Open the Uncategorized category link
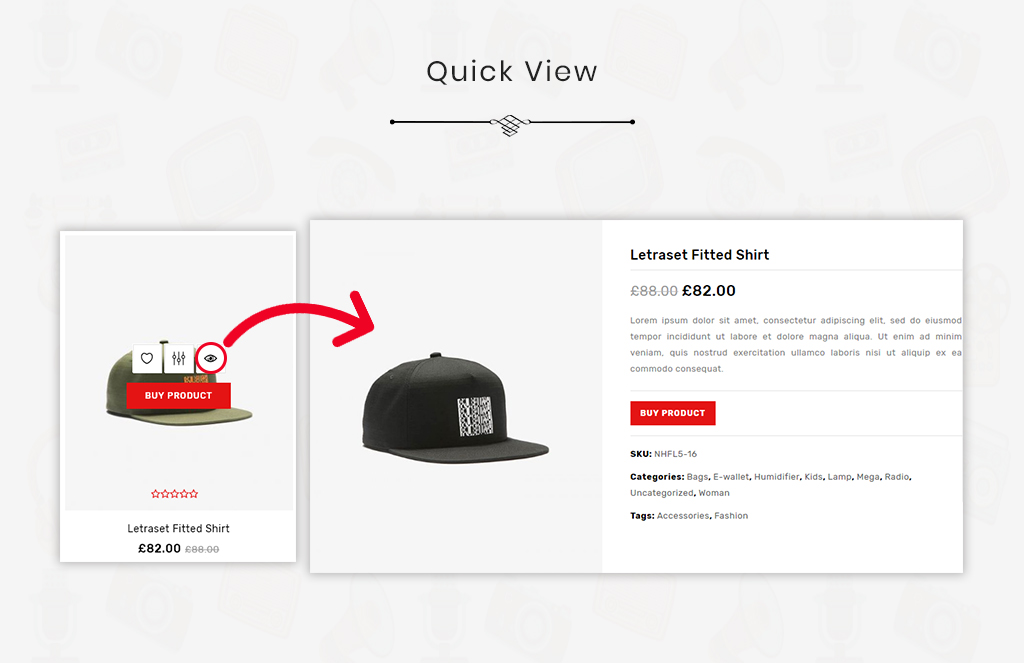 pos(662,493)
